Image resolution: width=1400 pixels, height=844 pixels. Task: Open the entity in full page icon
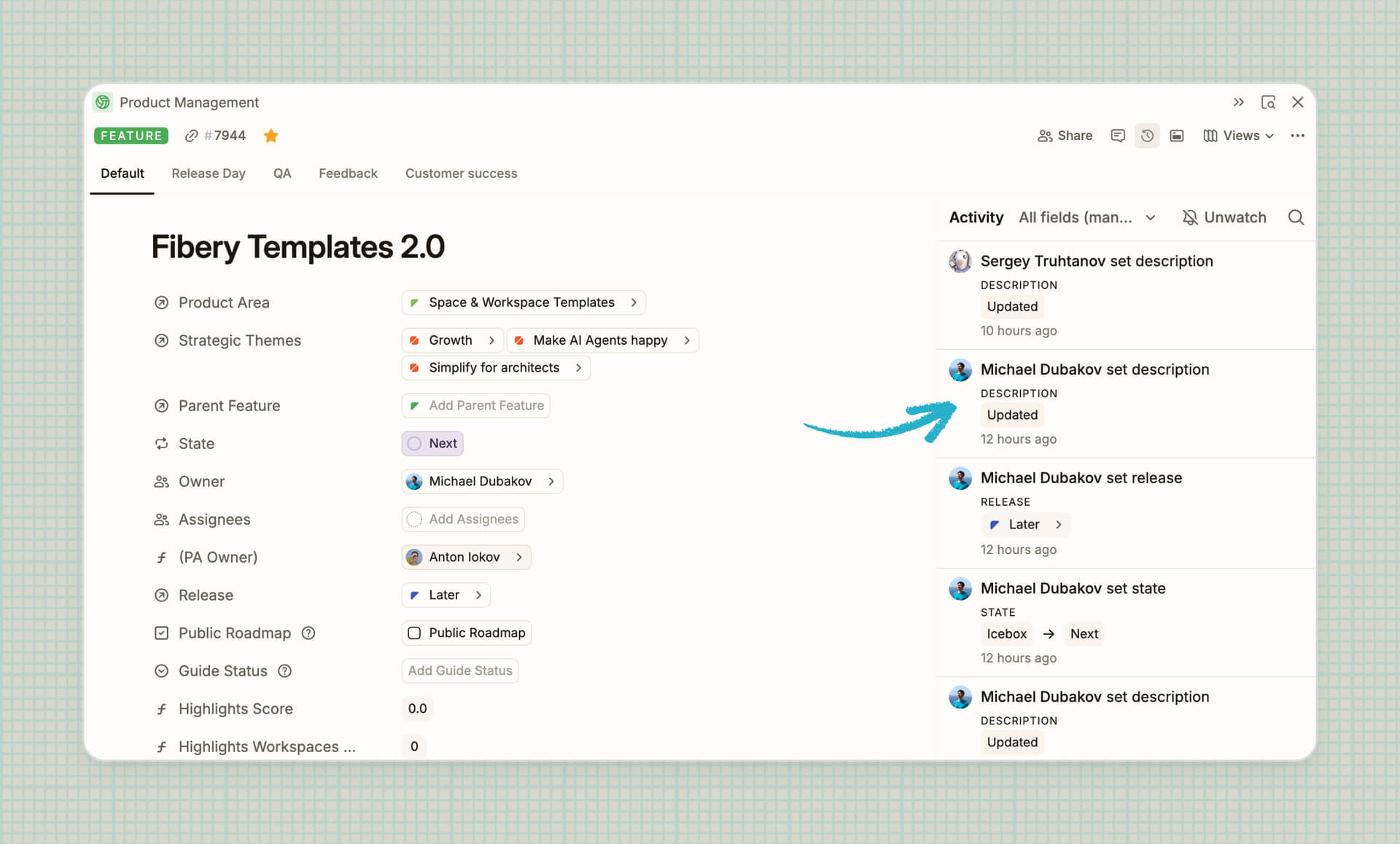coord(1268,102)
